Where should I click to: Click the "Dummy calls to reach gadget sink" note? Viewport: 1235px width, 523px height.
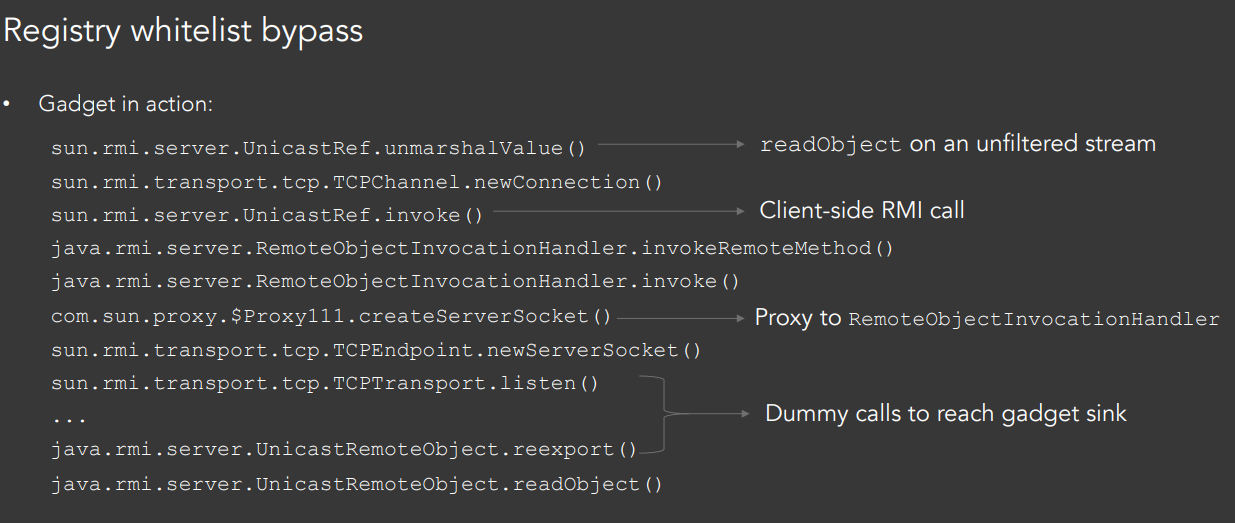pos(945,413)
